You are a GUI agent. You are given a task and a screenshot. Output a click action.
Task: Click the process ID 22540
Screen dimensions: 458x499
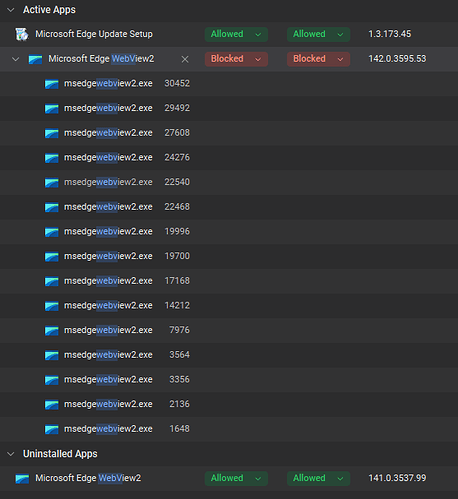(x=177, y=182)
